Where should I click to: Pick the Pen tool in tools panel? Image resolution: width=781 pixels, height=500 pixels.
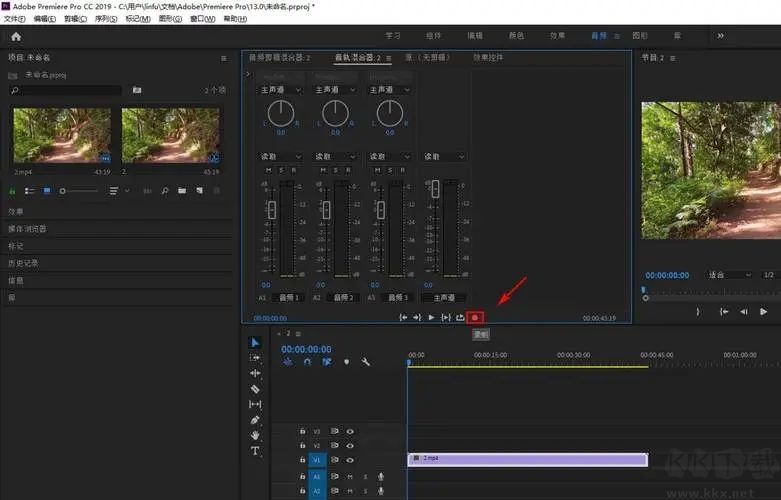pos(255,420)
